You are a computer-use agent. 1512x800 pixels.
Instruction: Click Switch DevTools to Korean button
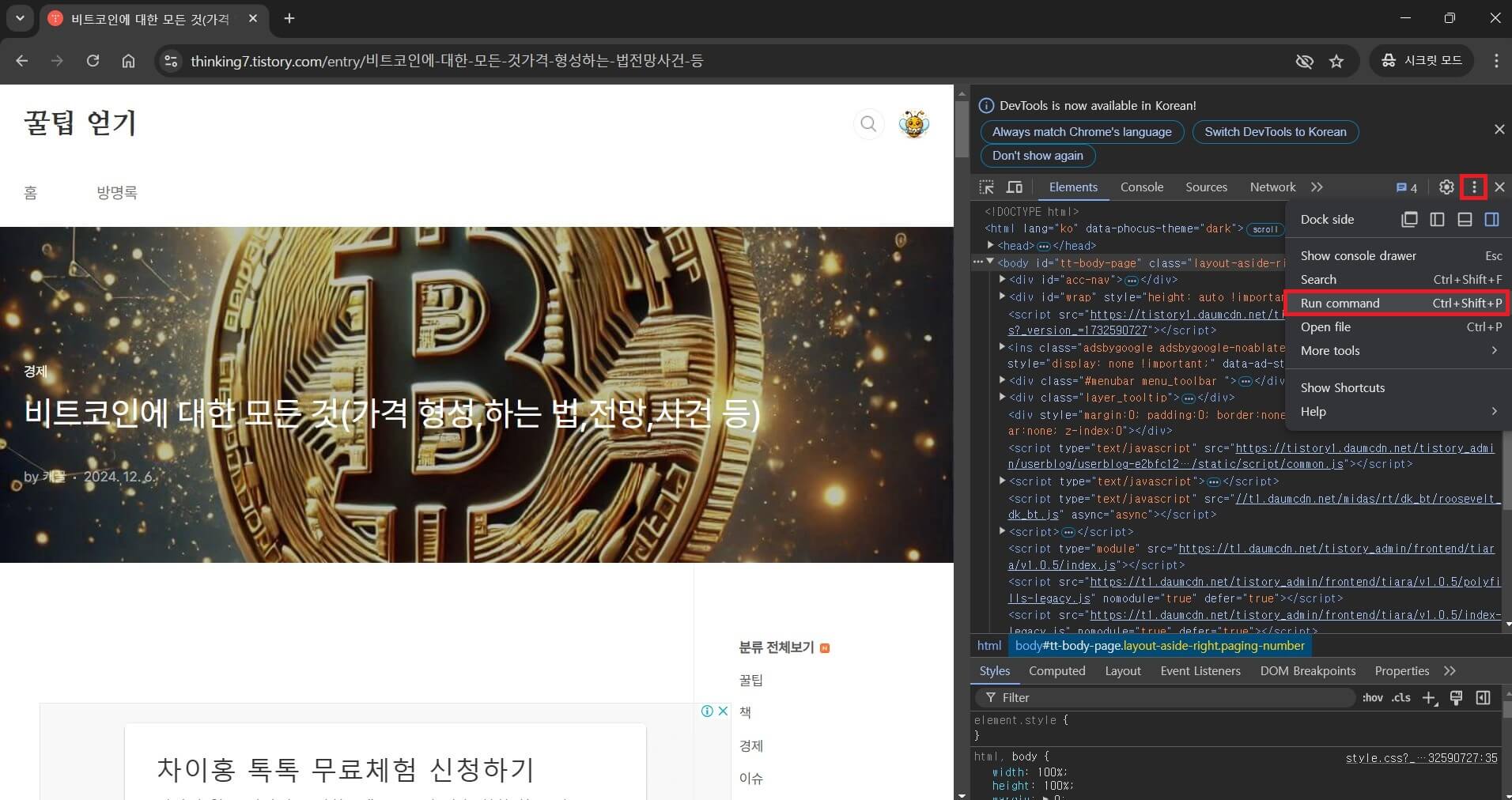pyautogui.click(x=1276, y=132)
